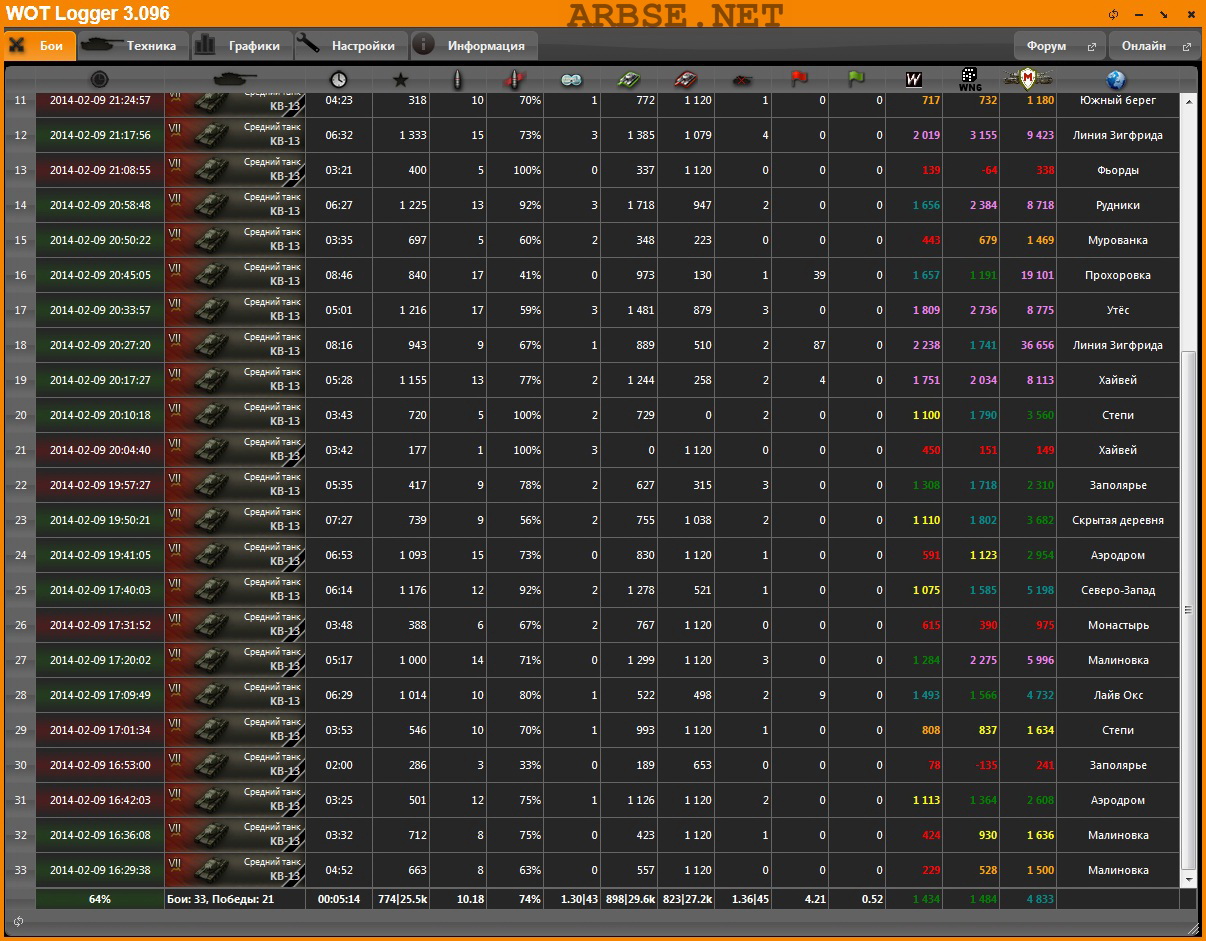Click the rating value 36 656

click(x=1037, y=345)
